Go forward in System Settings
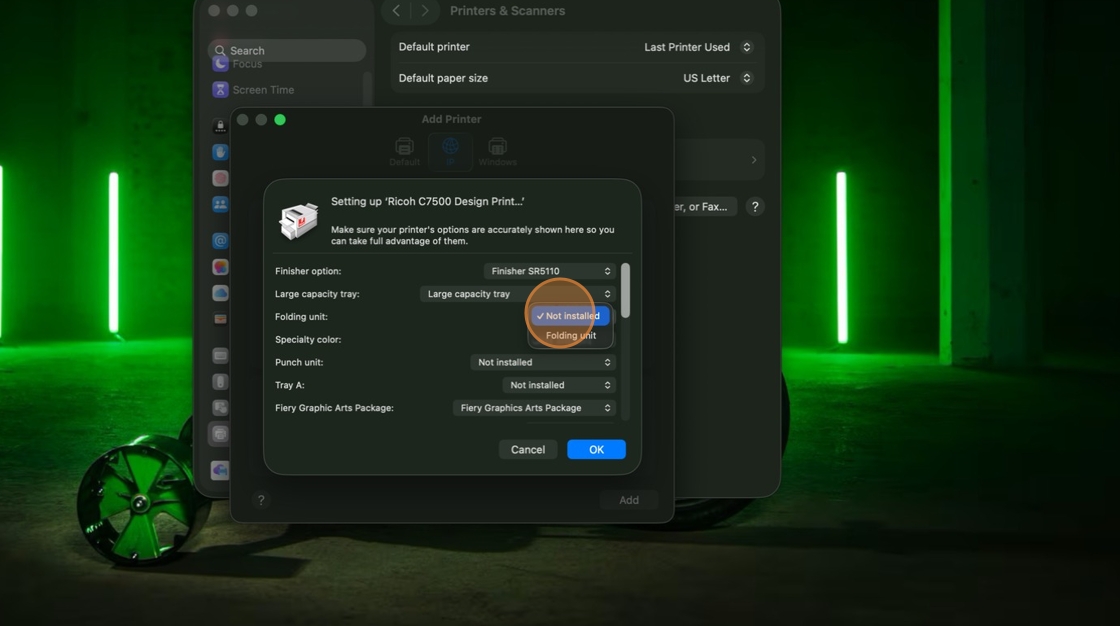This screenshot has height=626, width=1120. point(425,11)
